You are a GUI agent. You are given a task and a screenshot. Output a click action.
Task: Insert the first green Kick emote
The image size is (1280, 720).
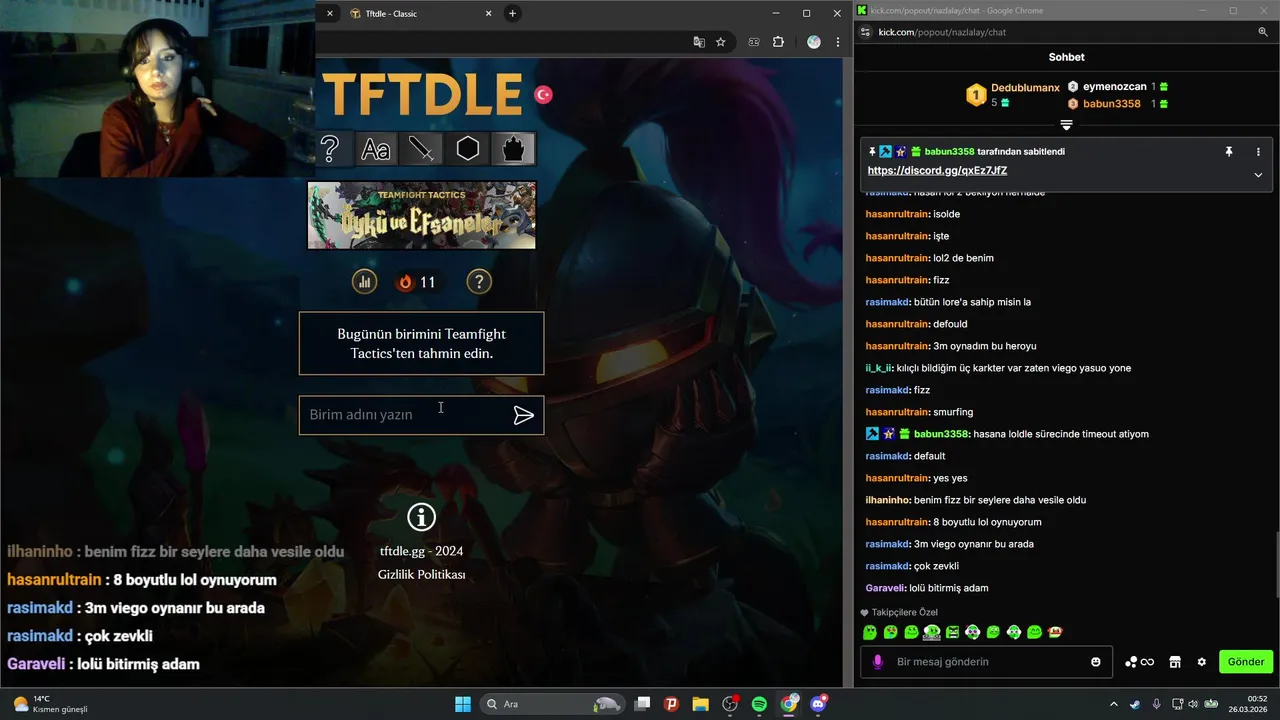click(870, 632)
